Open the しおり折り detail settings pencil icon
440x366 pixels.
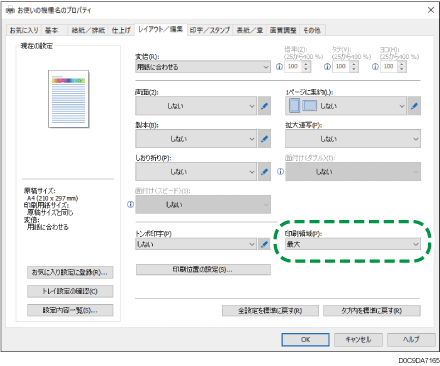click(x=264, y=172)
